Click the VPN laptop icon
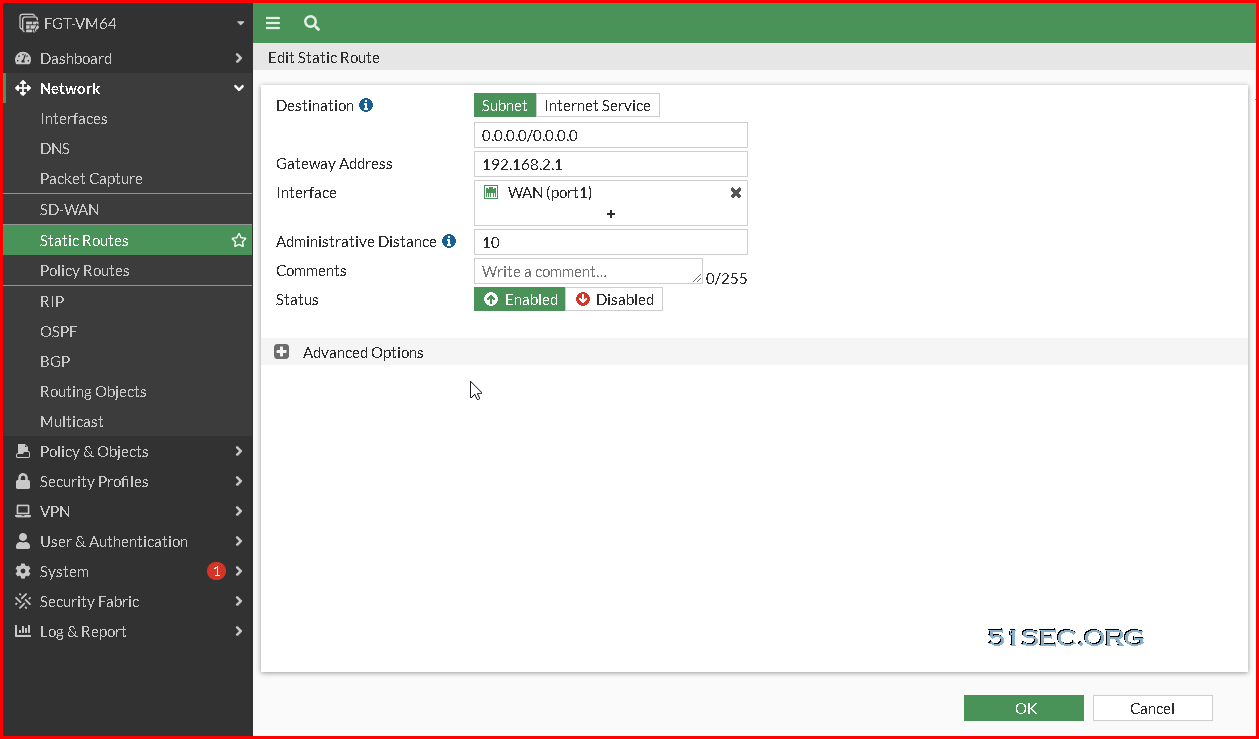 click(x=23, y=511)
